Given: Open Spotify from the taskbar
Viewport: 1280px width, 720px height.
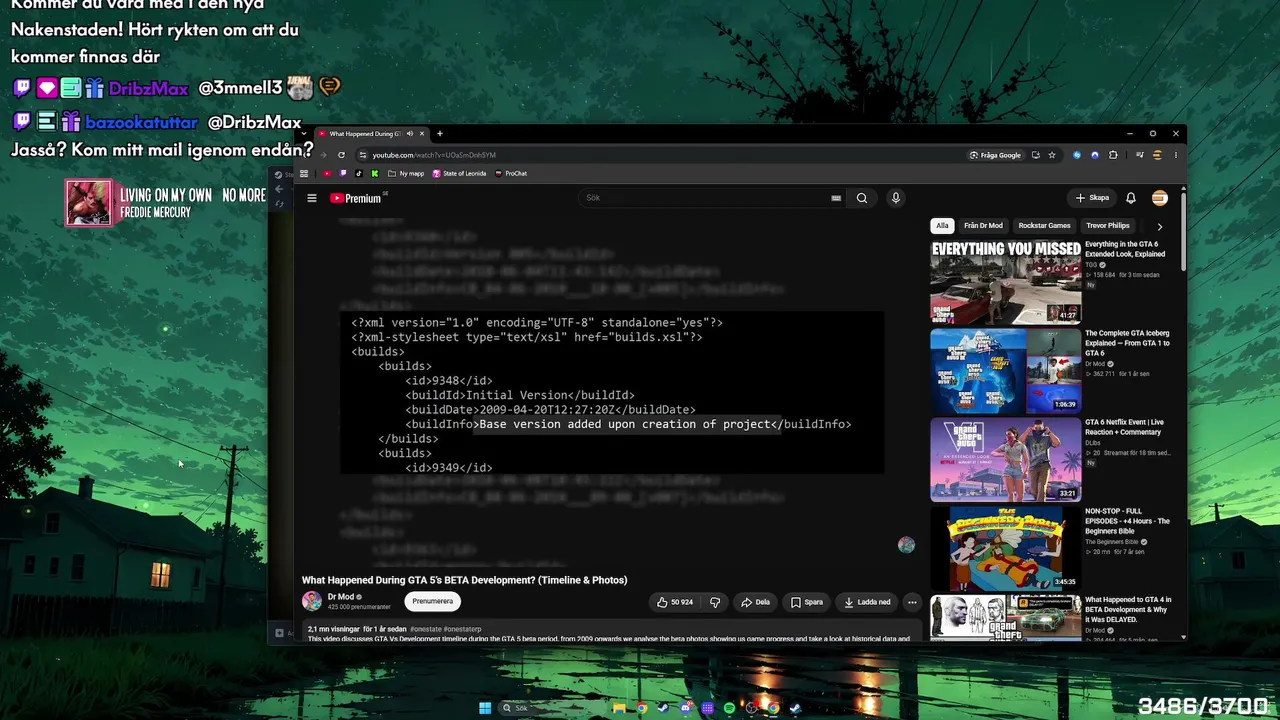Looking at the screenshot, I should point(729,708).
